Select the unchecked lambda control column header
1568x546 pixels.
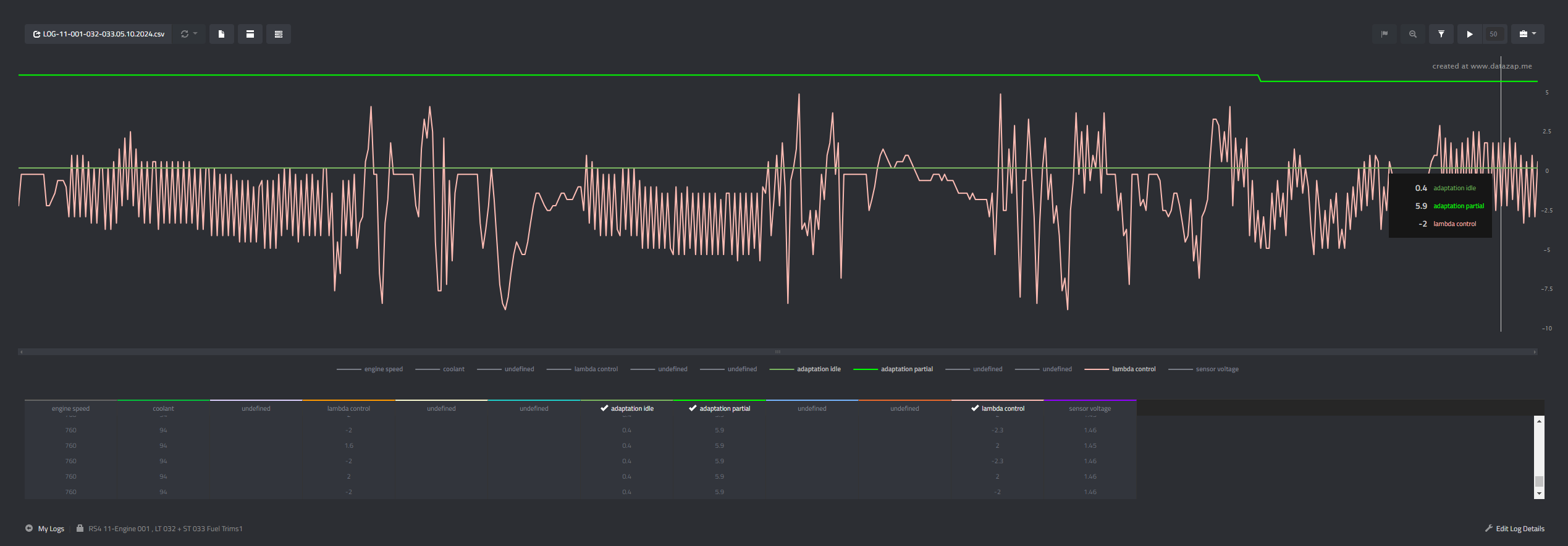click(x=348, y=408)
